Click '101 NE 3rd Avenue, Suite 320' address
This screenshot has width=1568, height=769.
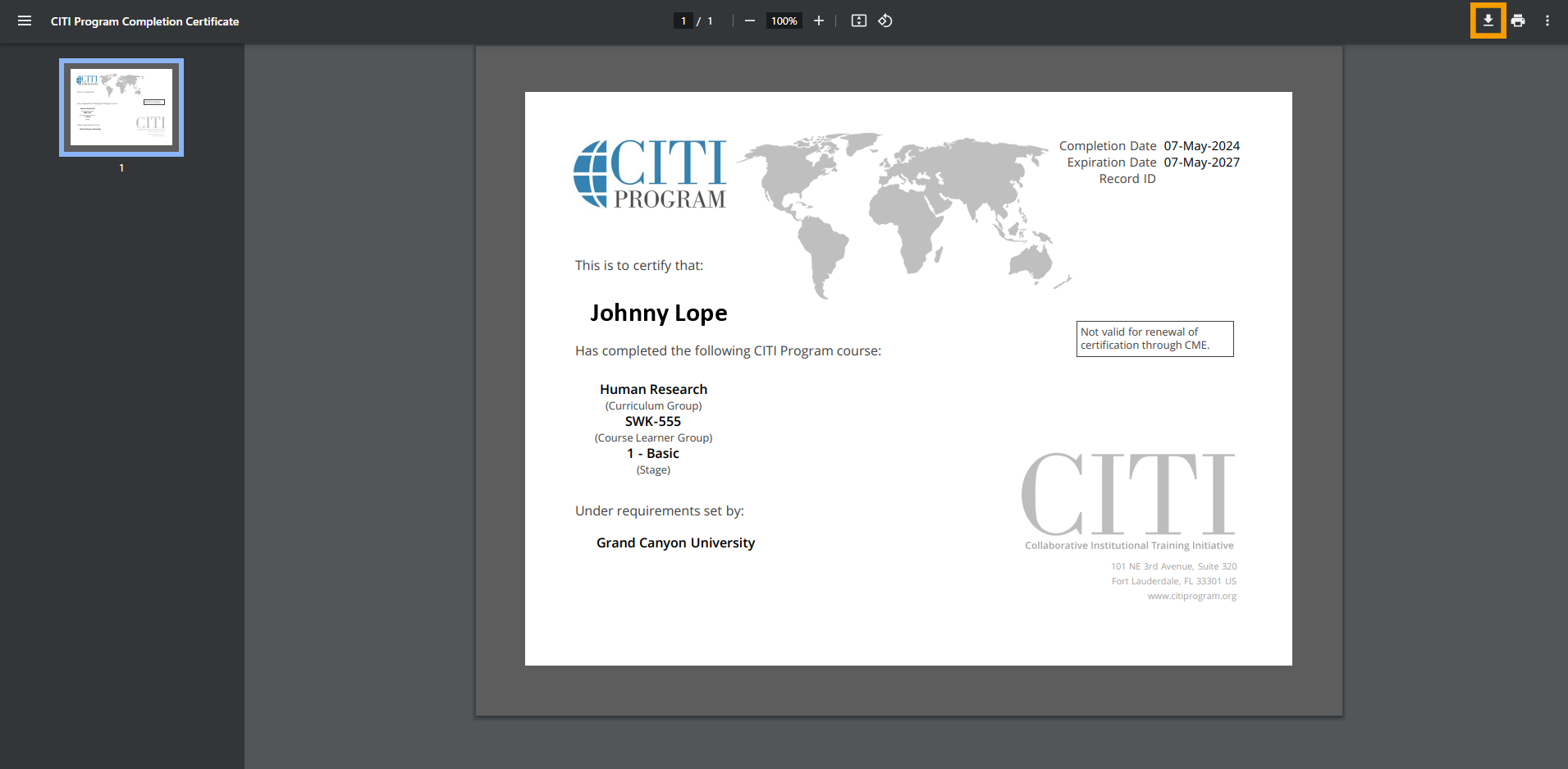pyautogui.click(x=1173, y=566)
